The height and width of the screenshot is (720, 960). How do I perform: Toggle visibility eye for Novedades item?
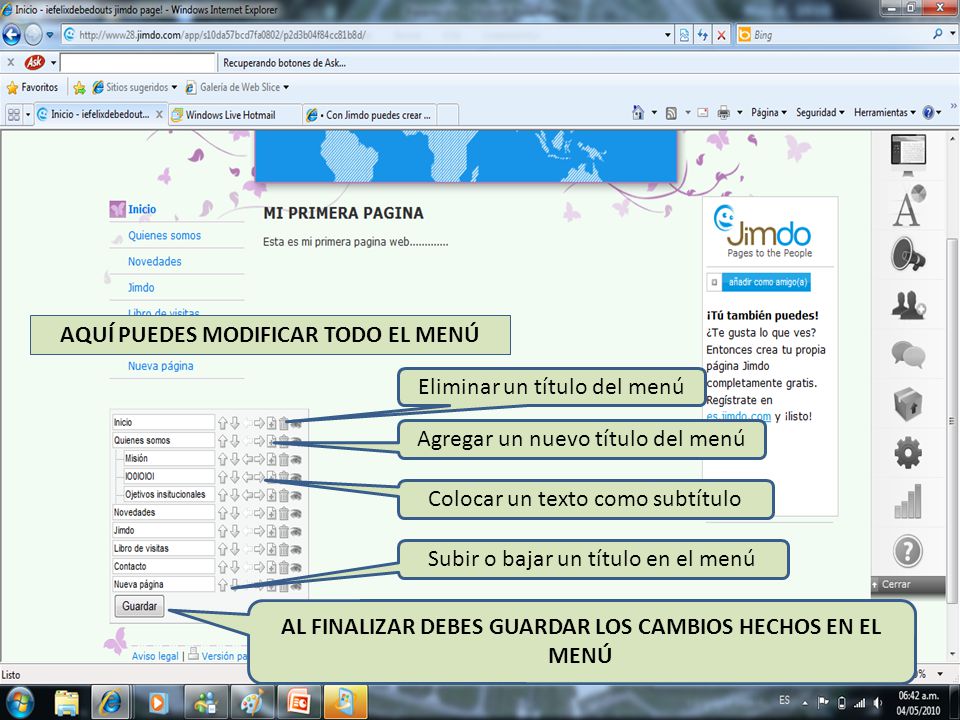[296, 513]
